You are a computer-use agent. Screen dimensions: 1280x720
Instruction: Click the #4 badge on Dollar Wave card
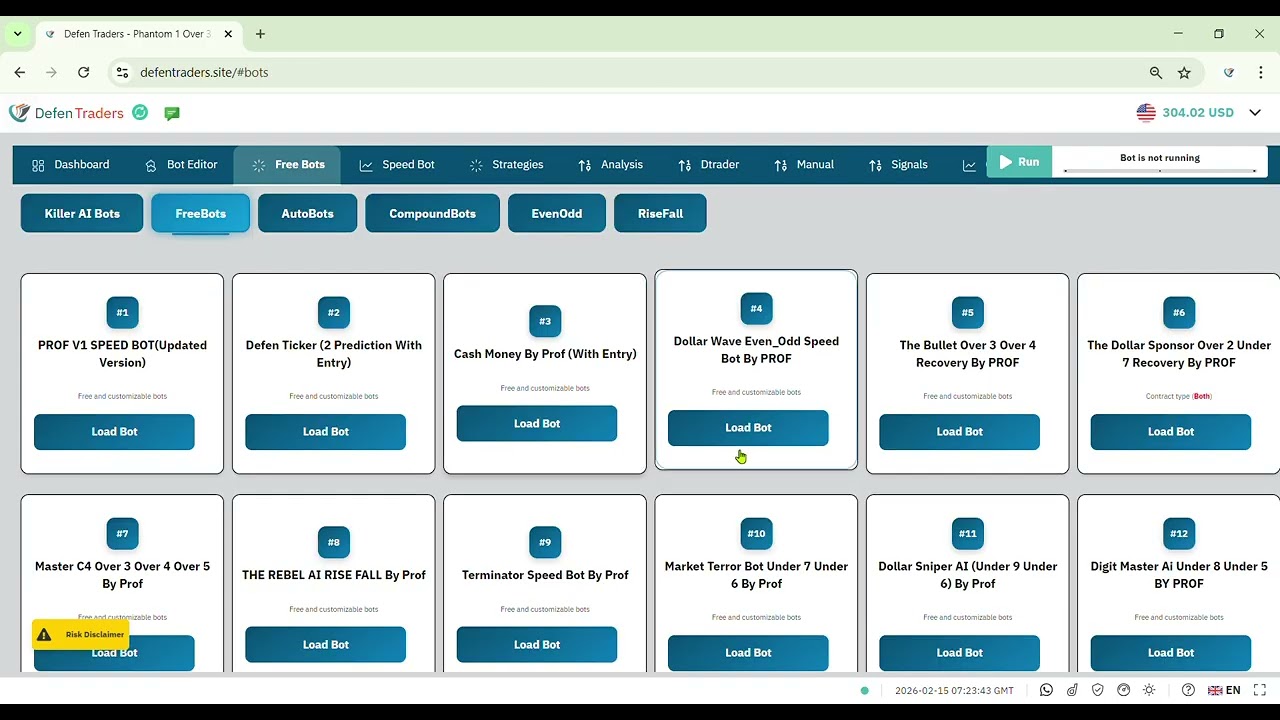click(x=756, y=309)
